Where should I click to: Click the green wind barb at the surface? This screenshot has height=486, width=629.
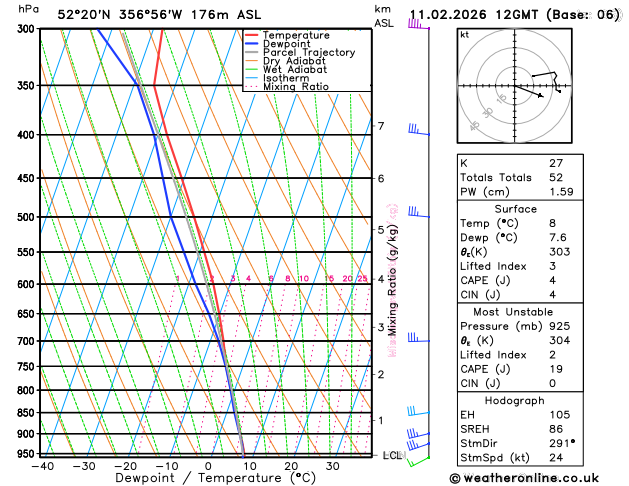click(416, 460)
